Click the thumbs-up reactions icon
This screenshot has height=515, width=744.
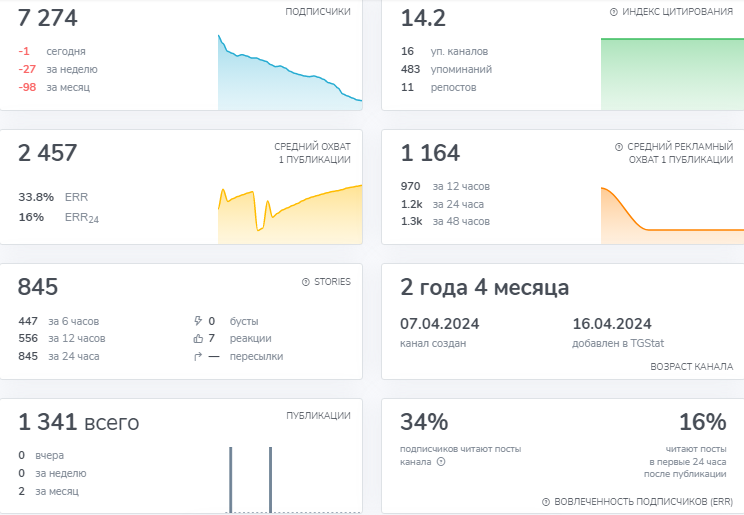(198, 338)
